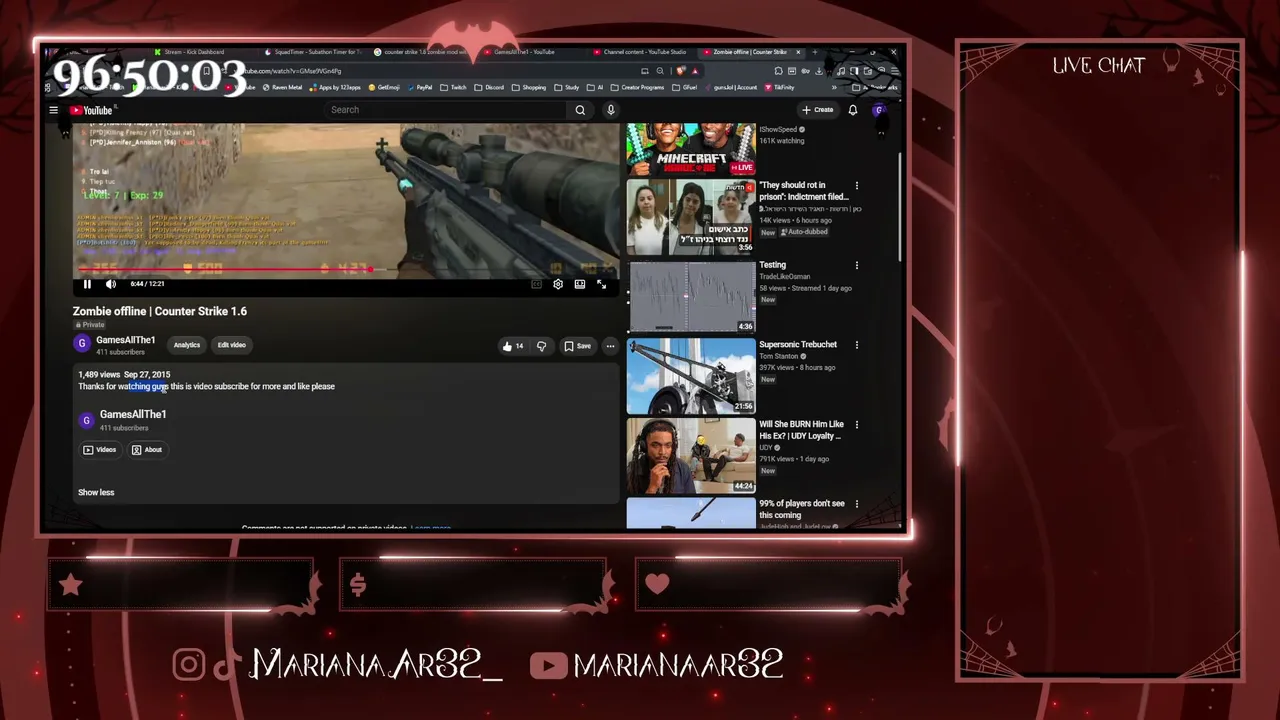Click the "1,489 views Sep 27, 2015" text
This screenshot has width=1280, height=720.
(x=124, y=375)
